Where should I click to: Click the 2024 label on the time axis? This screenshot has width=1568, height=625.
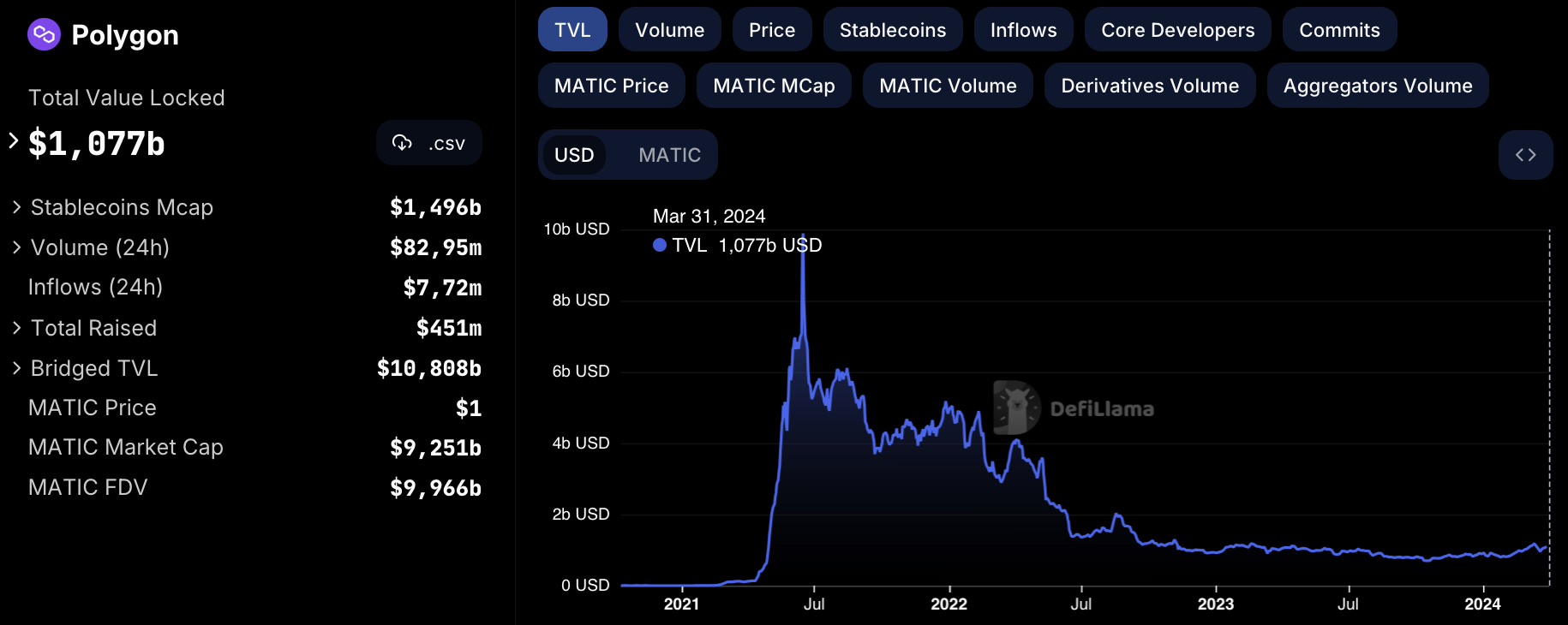[x=1482, y=604]
